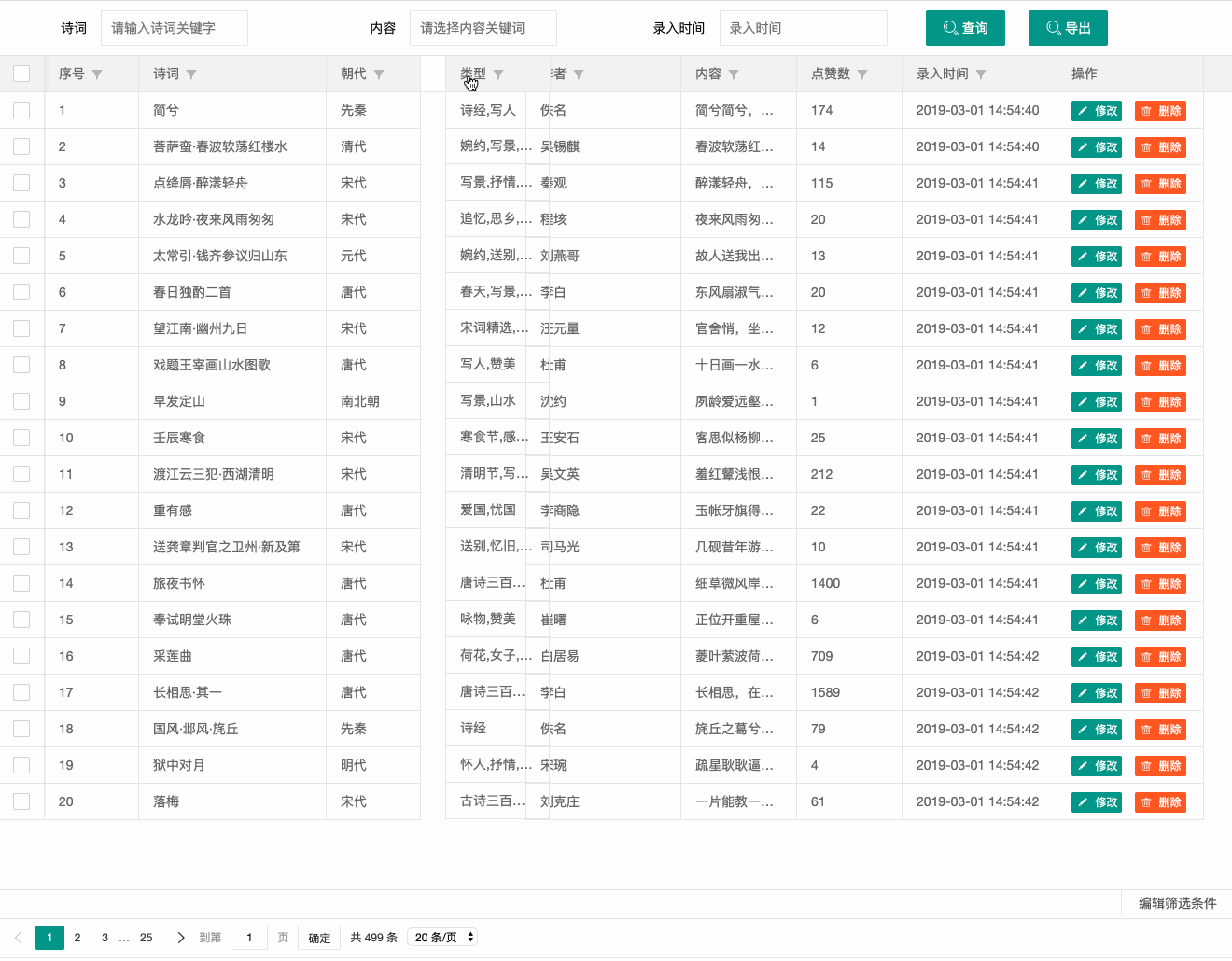Delete row 20 落梅 with 删除
Image resolution: width=1232 pixels, height=961 pixels.
coord(1160,802)
